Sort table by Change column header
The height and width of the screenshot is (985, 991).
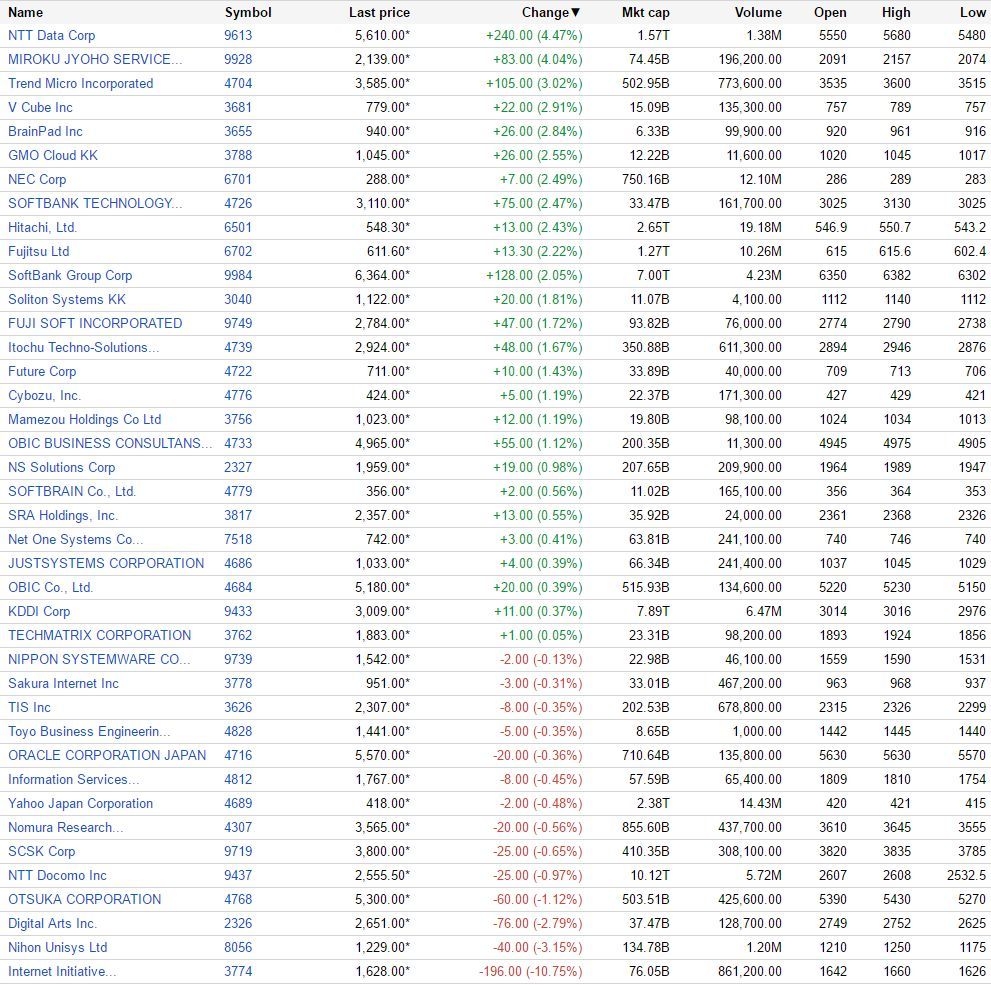pos(550,12)
